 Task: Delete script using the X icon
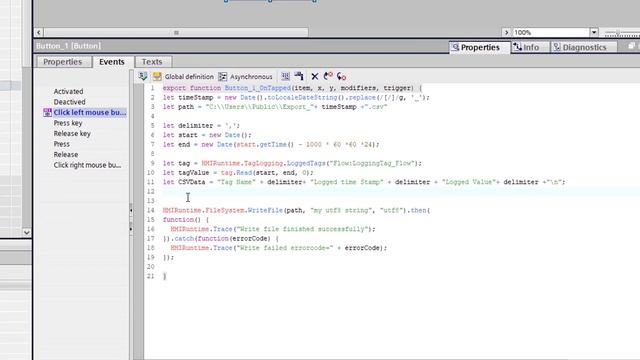click(x=315, y=76)
